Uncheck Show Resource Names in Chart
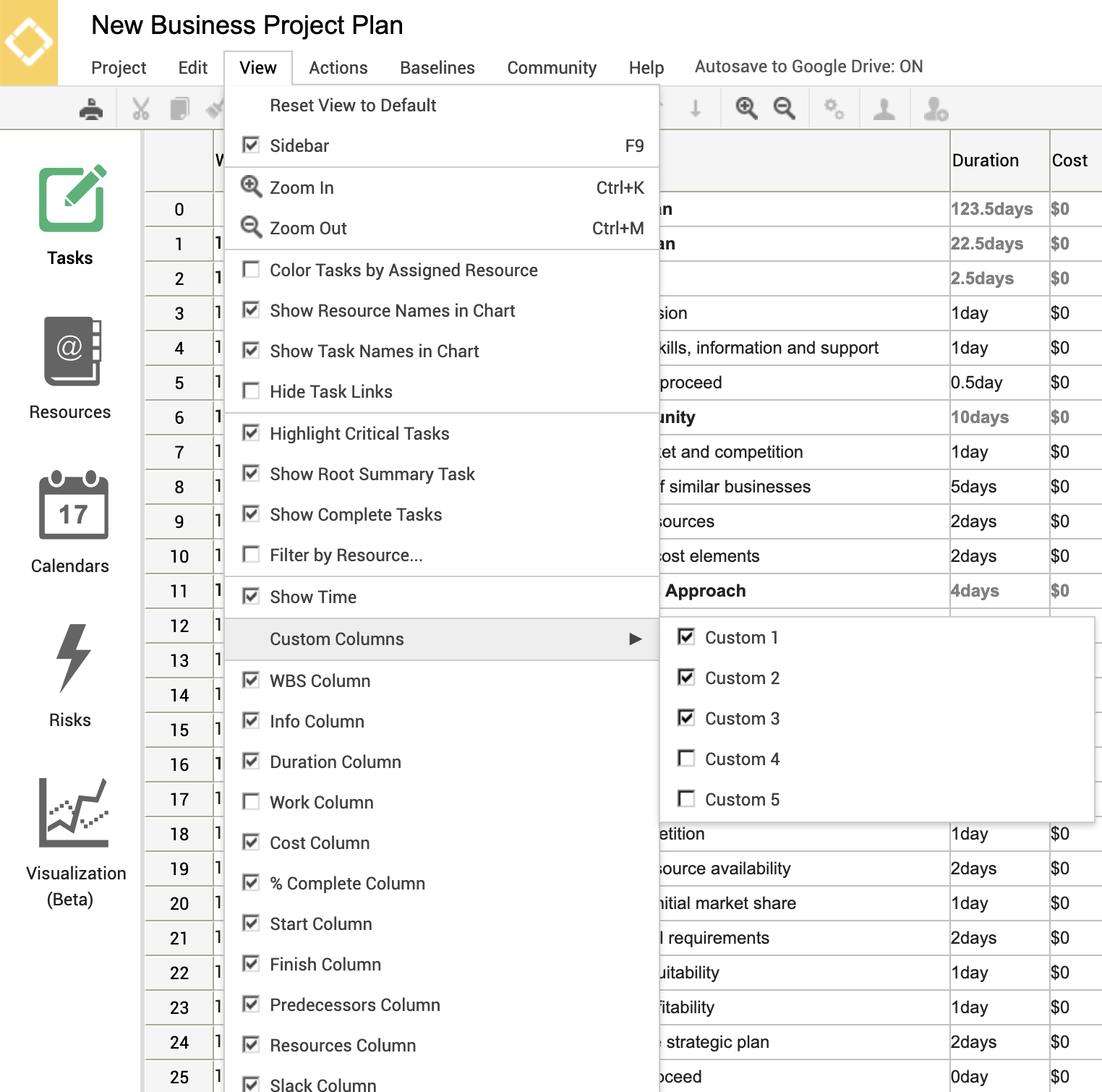The image size is (1102, 1092). tap(251, 310)
